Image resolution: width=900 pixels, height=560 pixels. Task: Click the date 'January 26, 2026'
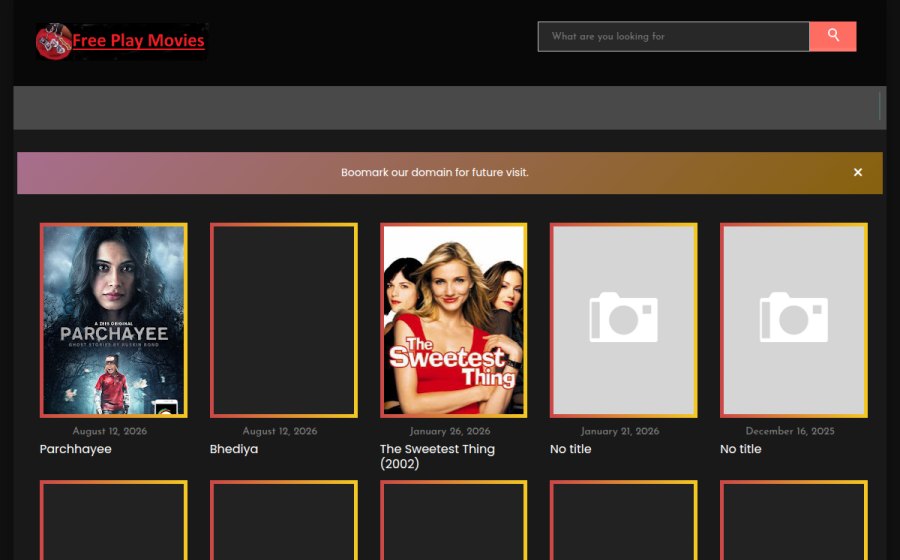[x=450, y=431]
